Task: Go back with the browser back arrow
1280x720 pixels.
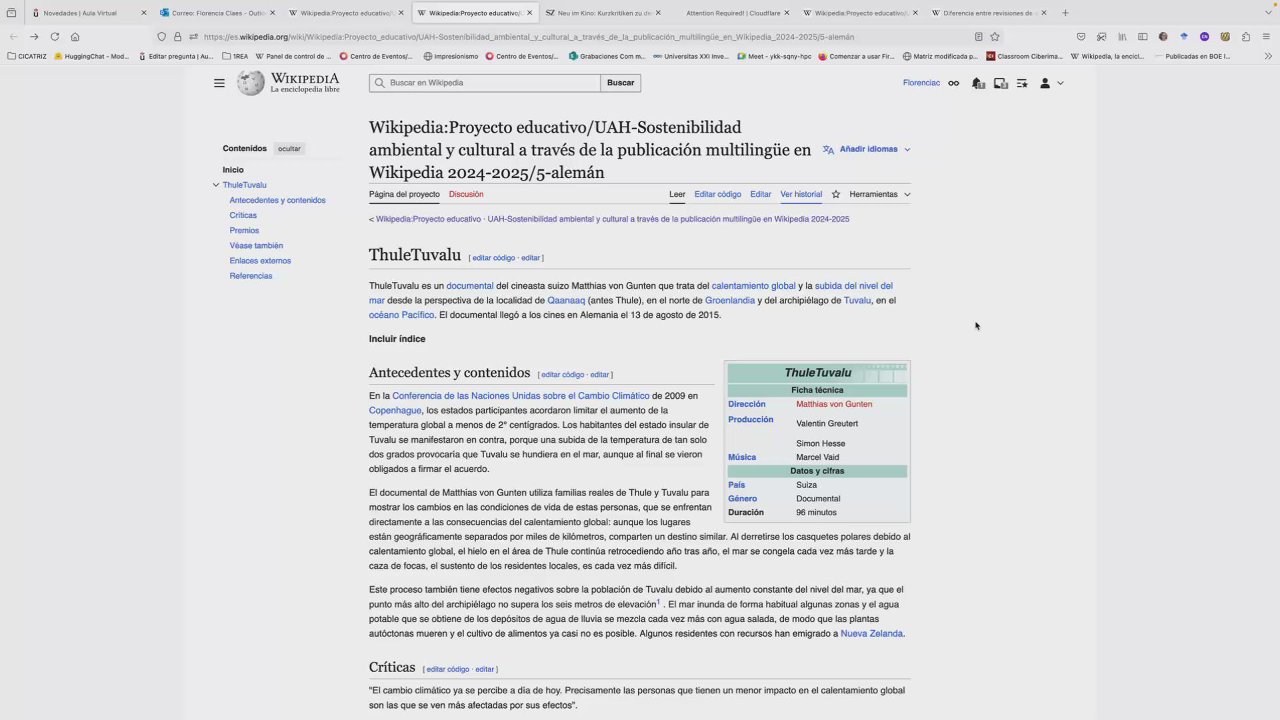Action: click(x=13, y=37)
